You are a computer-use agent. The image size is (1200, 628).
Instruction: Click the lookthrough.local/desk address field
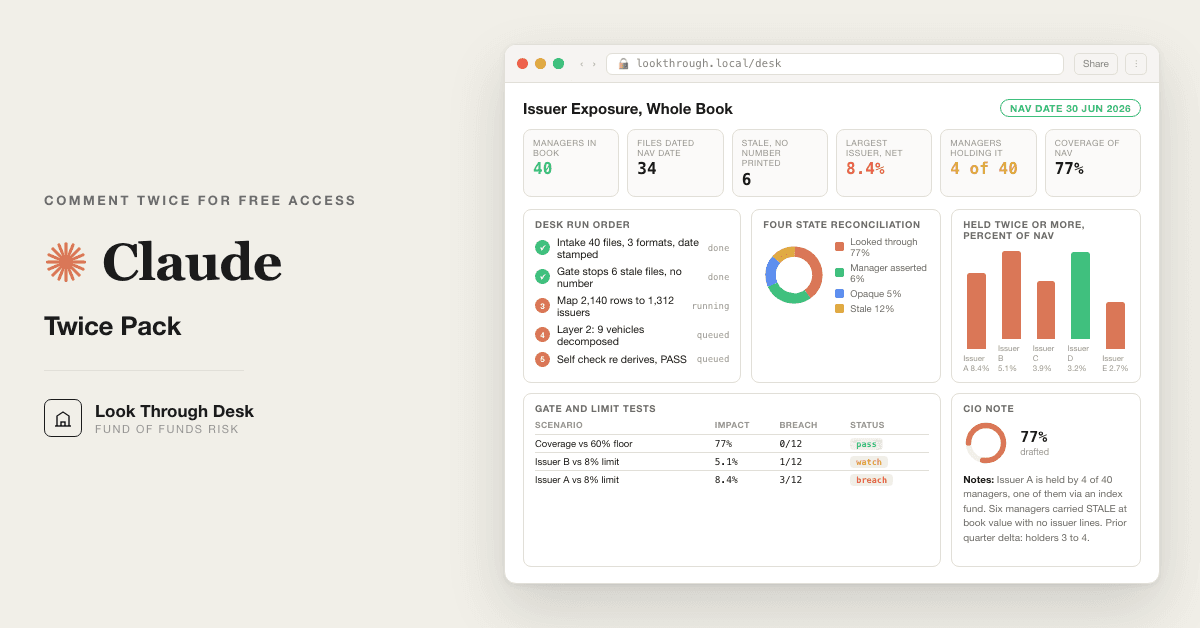[834, 64]
